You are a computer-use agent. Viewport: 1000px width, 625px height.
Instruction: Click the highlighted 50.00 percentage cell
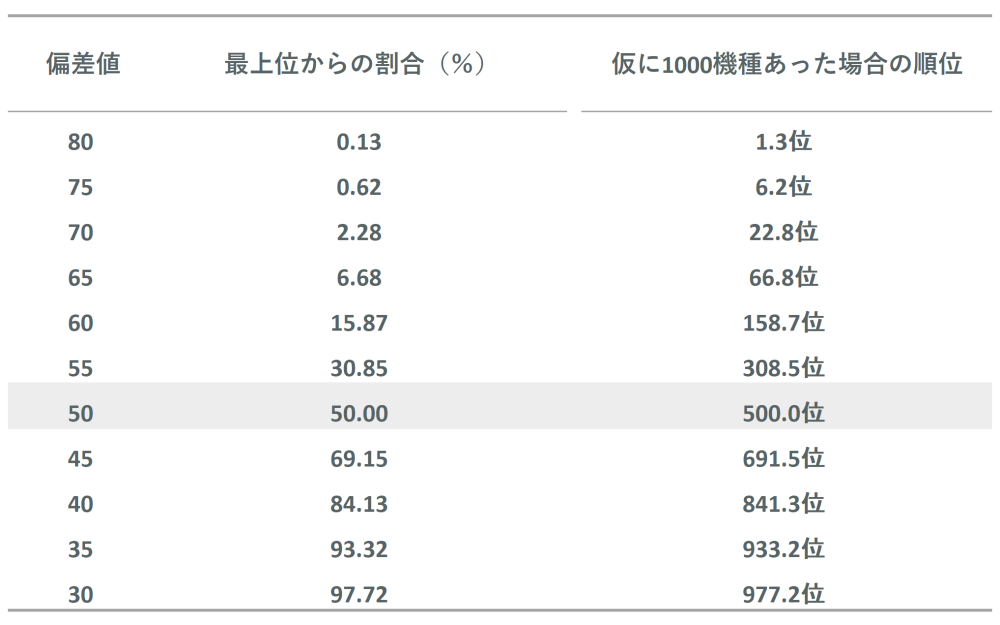pyautogui.click(x=359, y=413)
